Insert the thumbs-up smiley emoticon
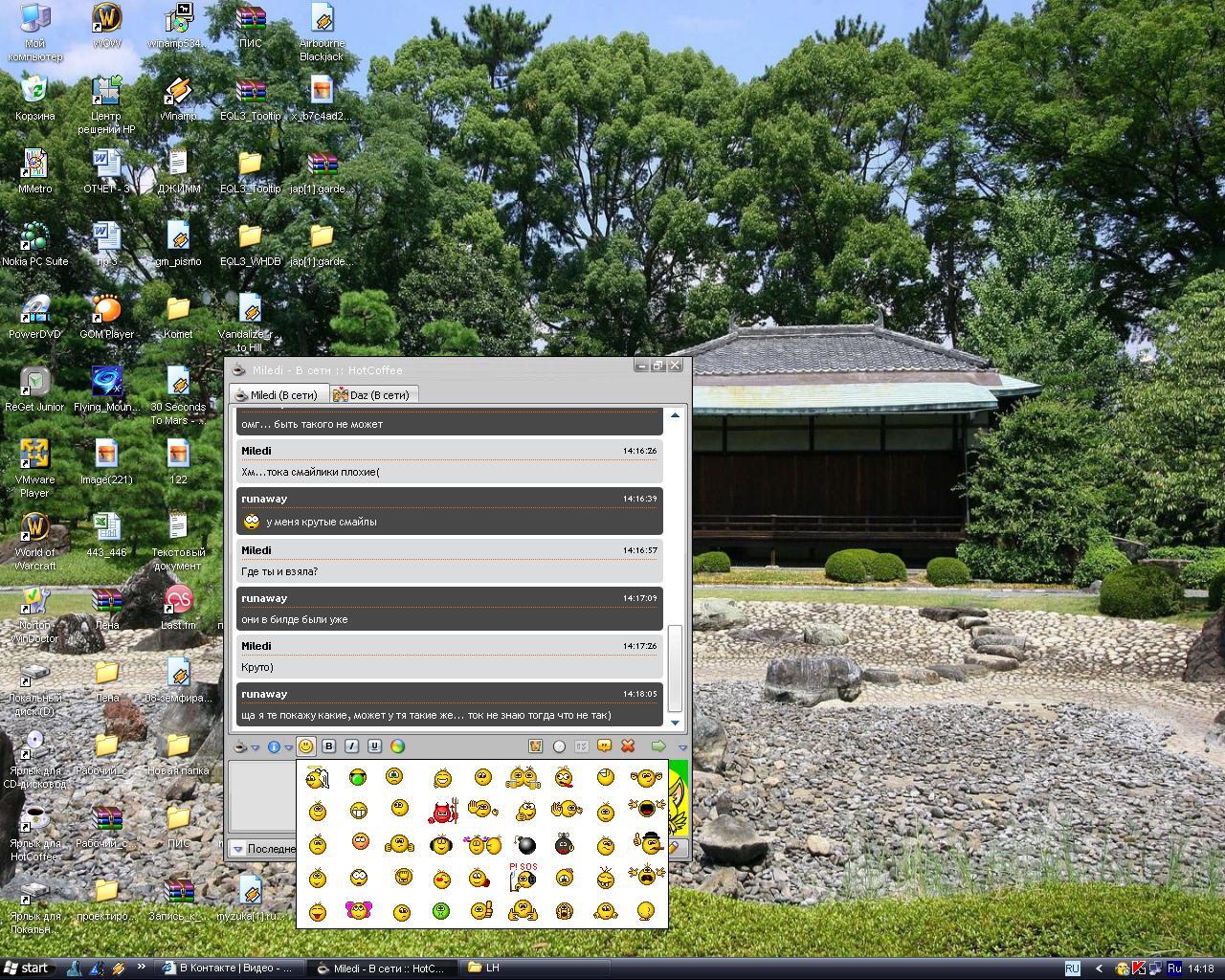The width and height of the screenshot is (1225, 980). 482,910
